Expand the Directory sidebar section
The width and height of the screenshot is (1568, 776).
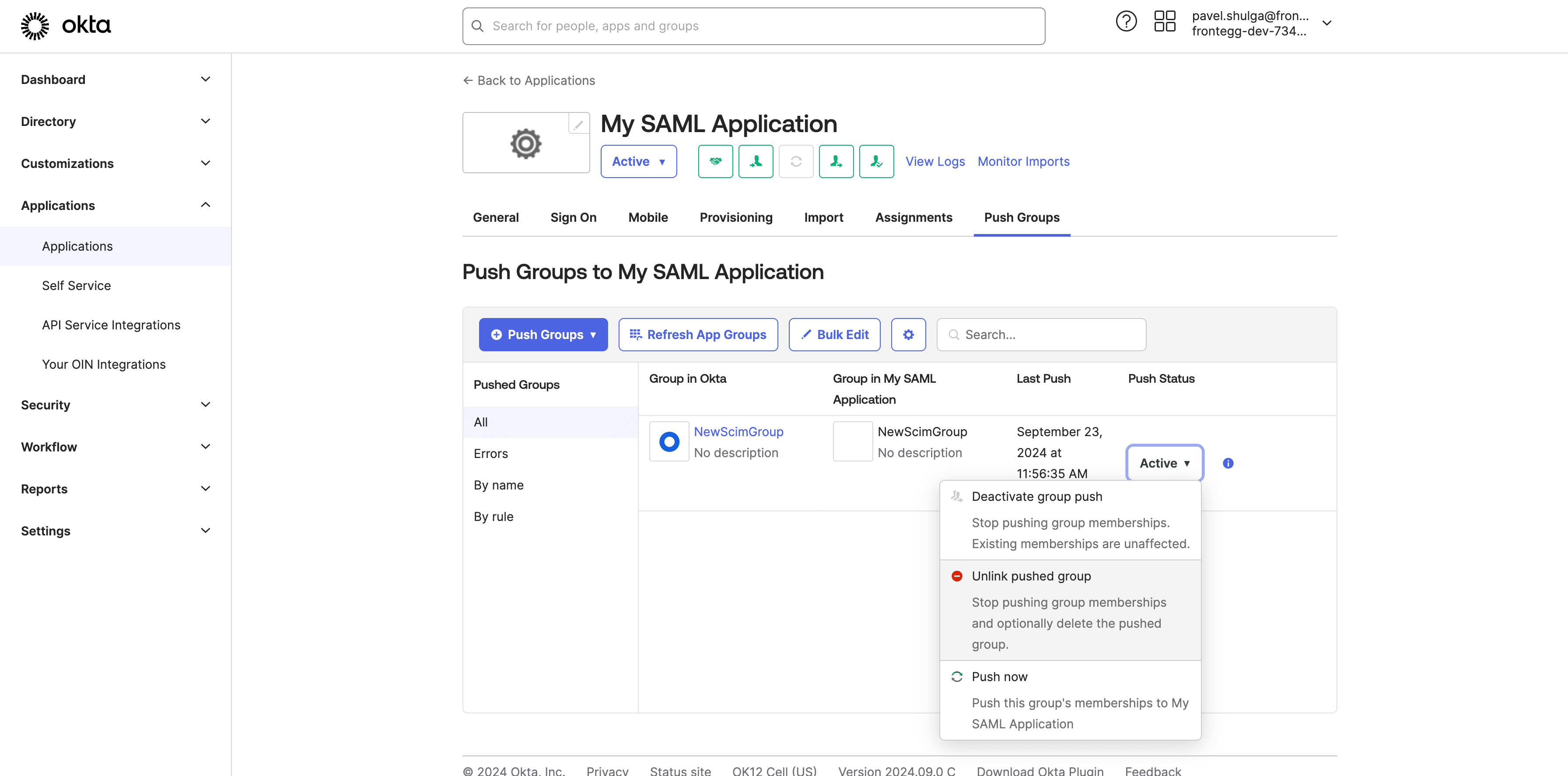(x=115, y=121)
